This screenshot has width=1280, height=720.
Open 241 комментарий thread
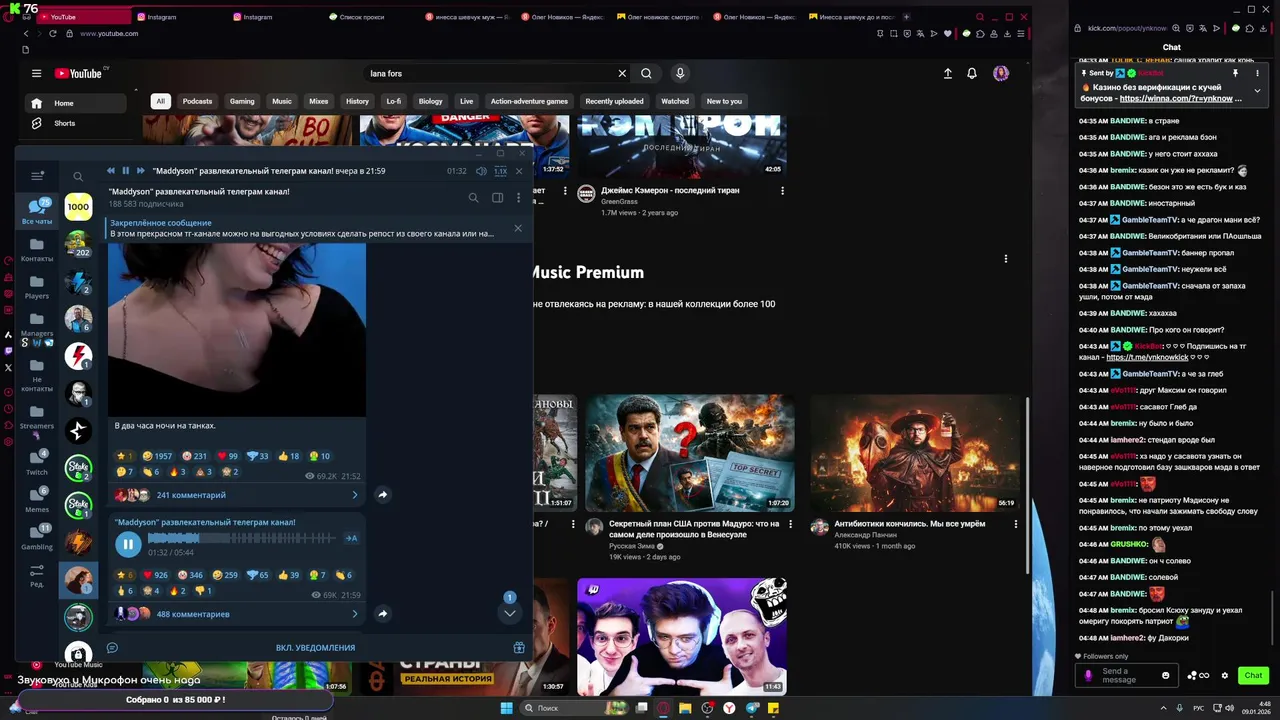pos(191,495)
